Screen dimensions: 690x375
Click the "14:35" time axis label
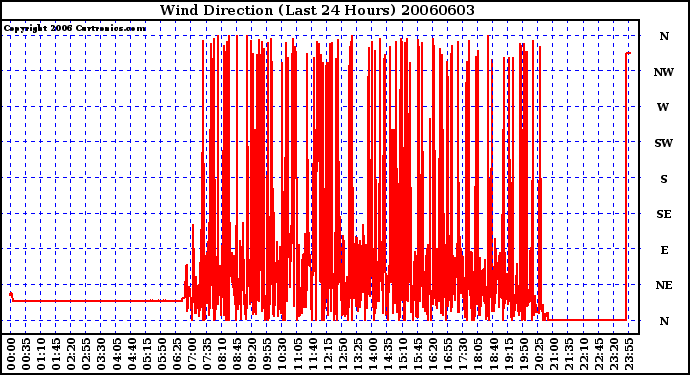coord(388,354)
